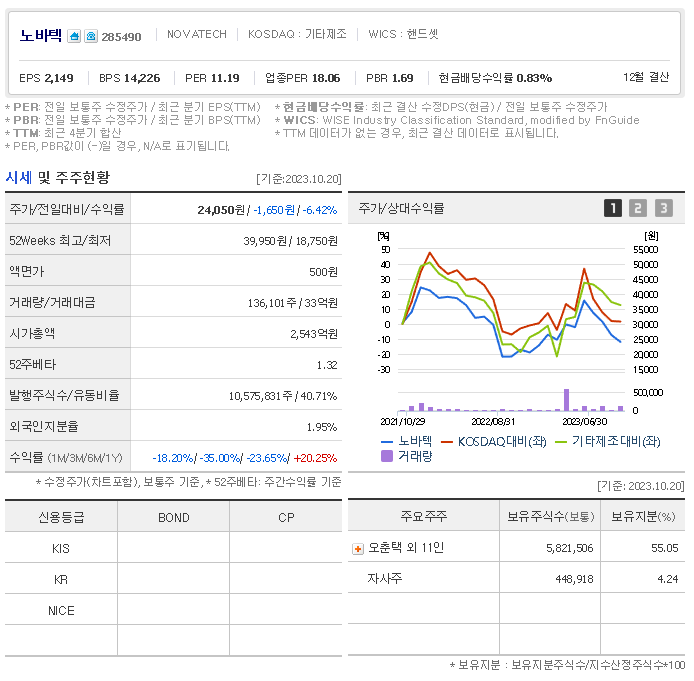Click the 136,101주 / 33억원 trading volume
The height and width of the screenshot is (681, 694).
coord(293,303)
